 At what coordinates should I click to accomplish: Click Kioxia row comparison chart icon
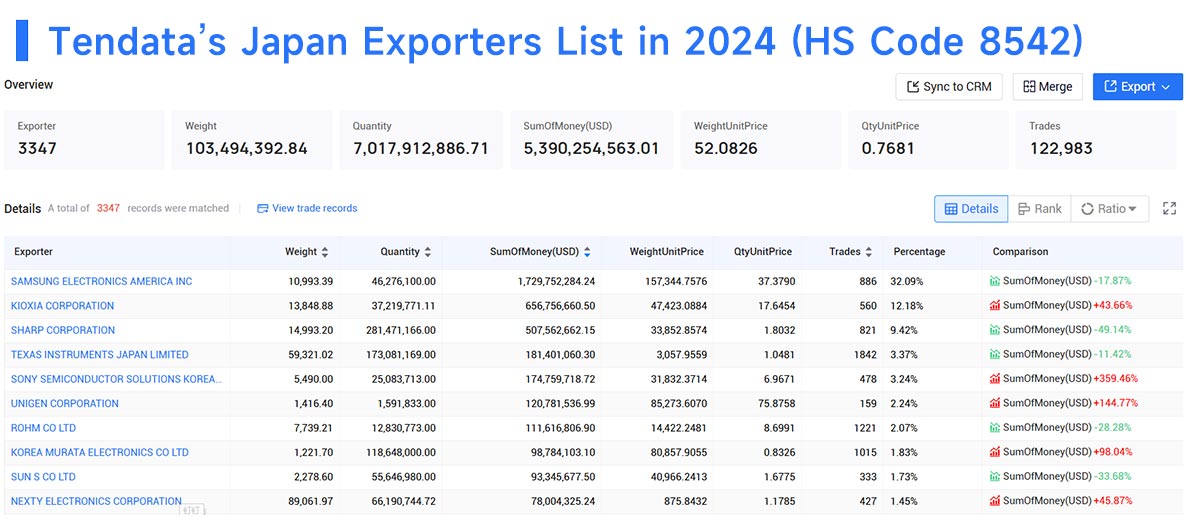click(x=995, y=305)
